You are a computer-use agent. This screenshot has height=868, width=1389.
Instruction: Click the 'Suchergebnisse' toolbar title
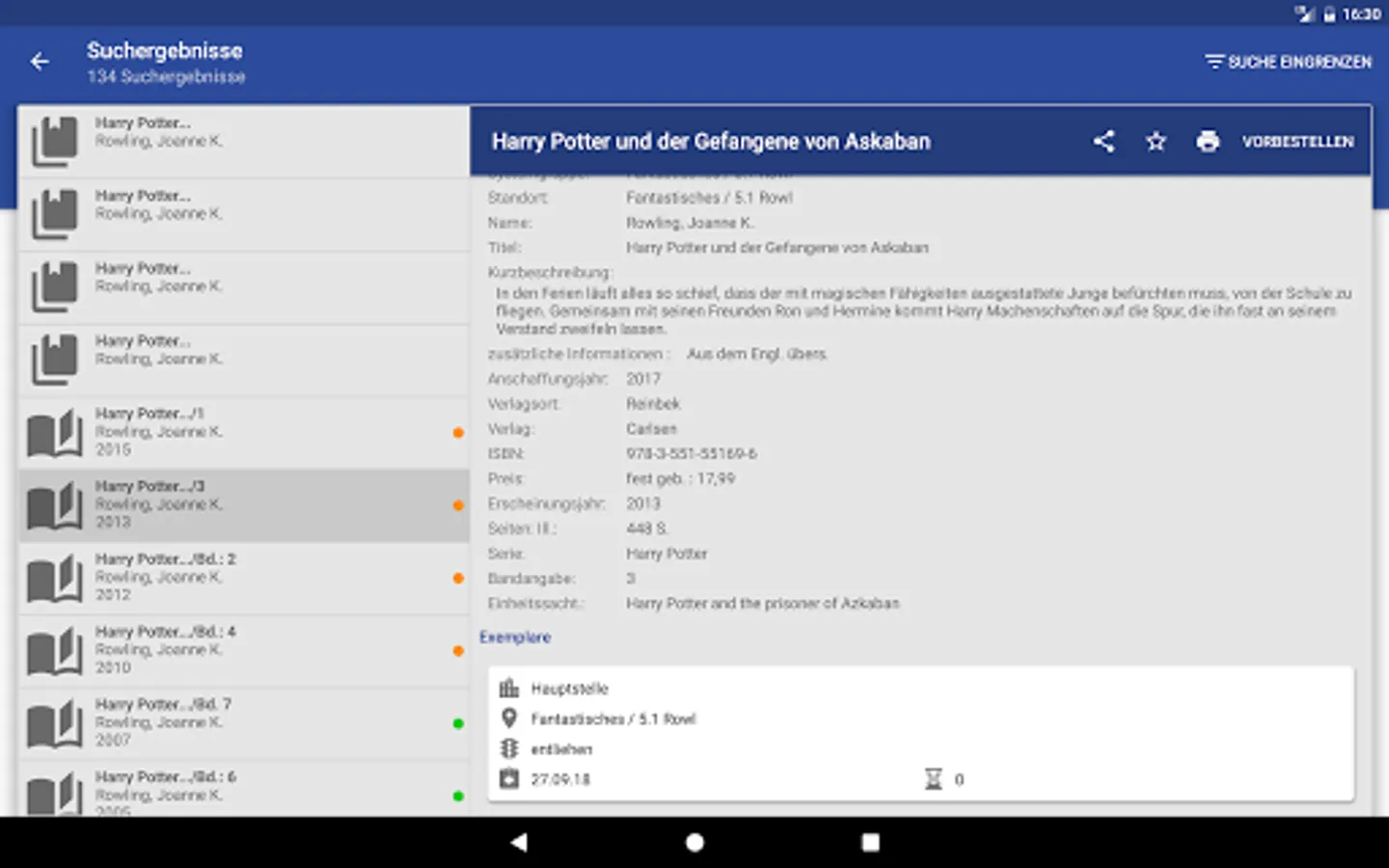[x=165, y=51]
